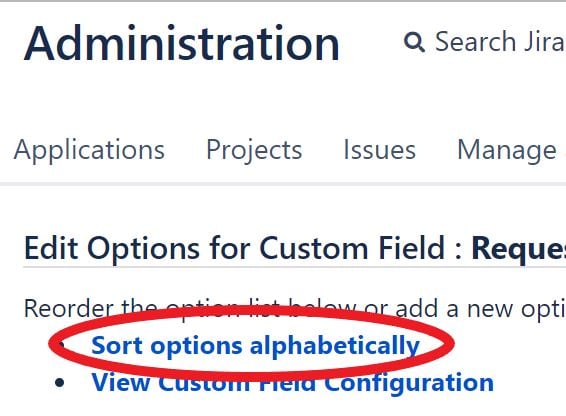Open the Applications admin tab

pos(89,150)
